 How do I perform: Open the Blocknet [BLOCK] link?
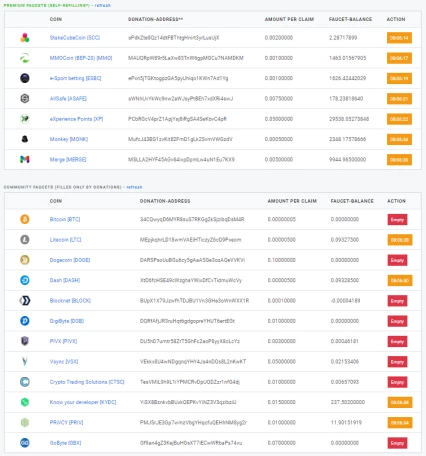click(70, 301)
